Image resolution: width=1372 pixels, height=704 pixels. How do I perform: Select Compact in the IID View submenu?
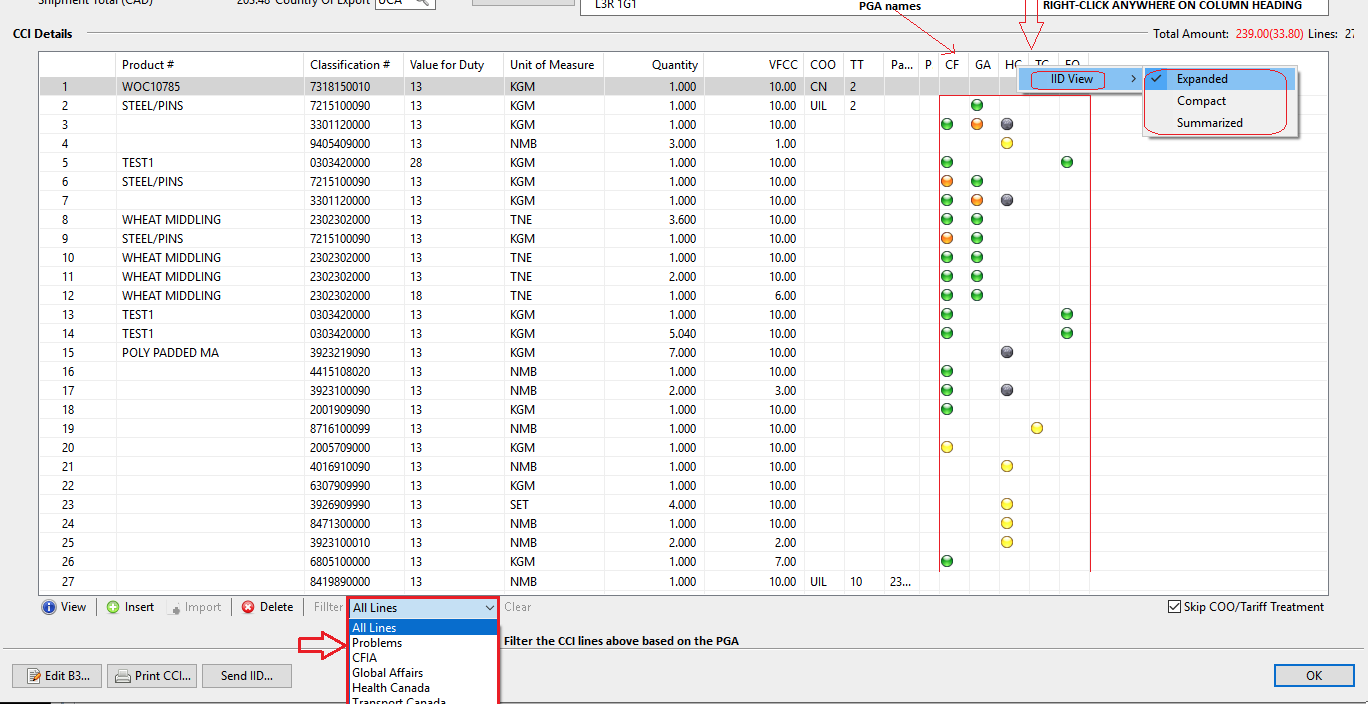[1220, 101]
